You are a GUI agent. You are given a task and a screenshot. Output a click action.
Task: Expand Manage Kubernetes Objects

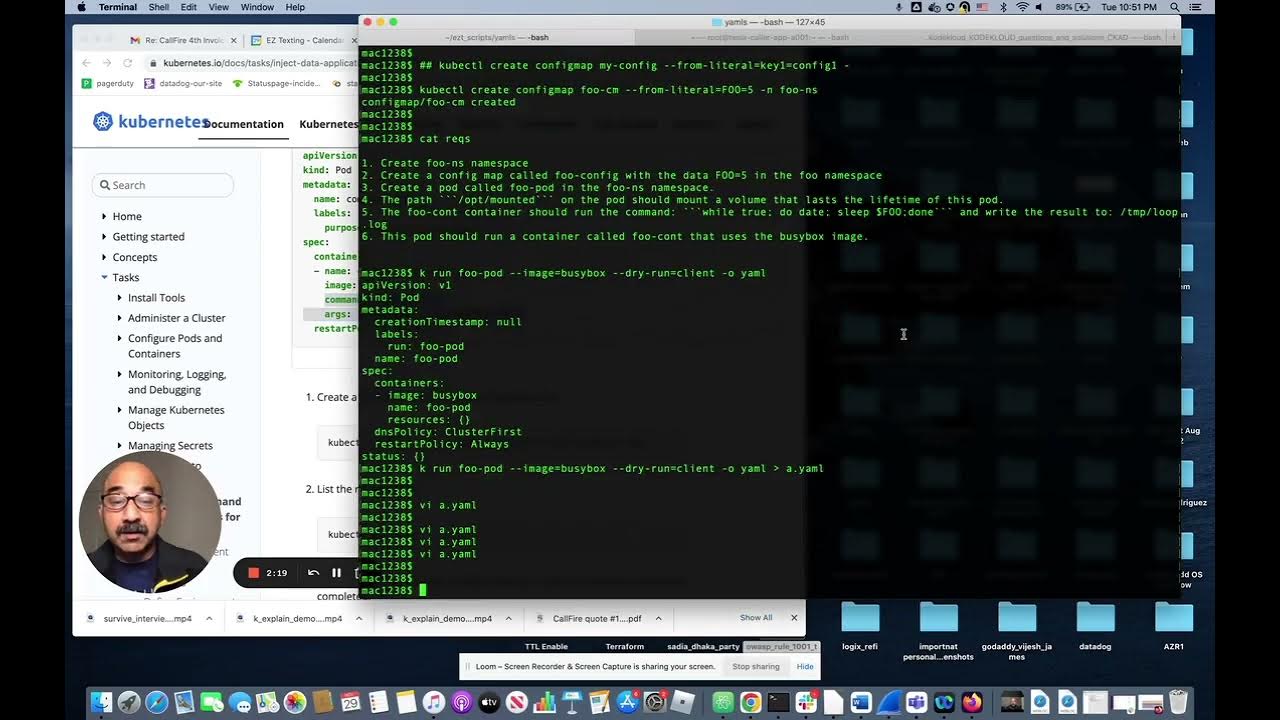(x=120, y=410)
